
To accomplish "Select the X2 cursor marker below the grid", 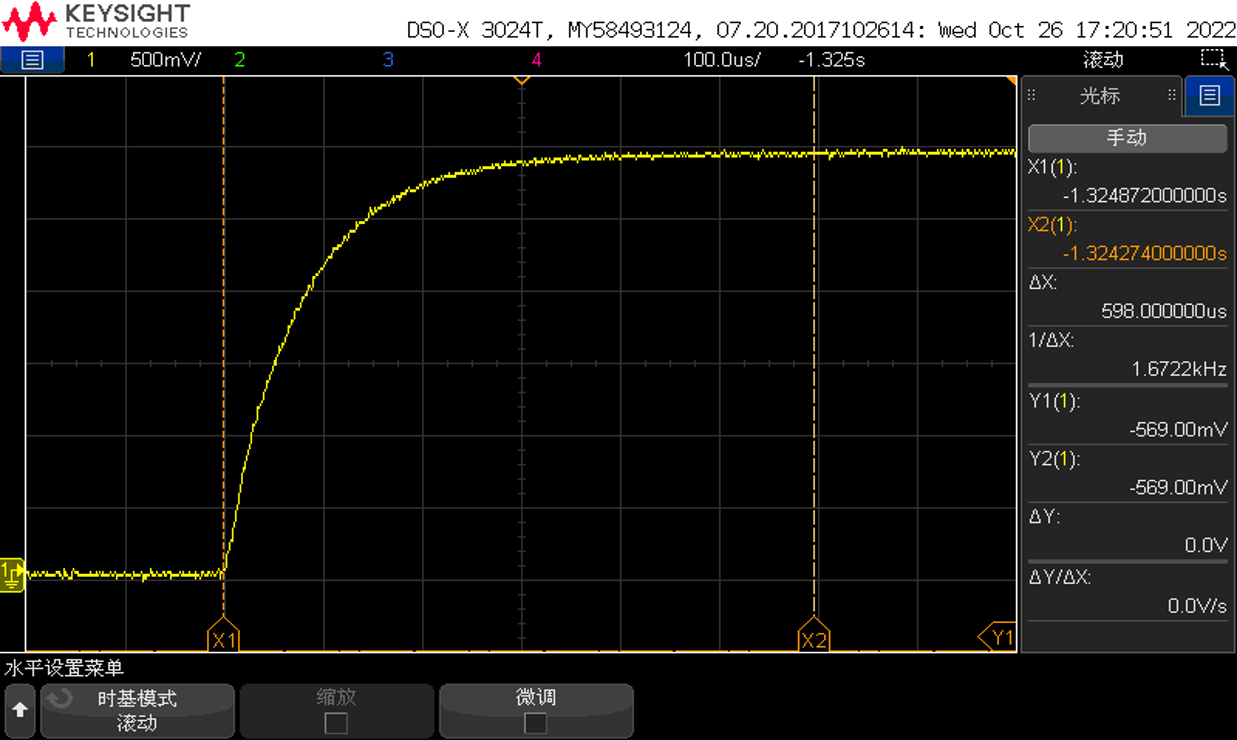I will coord(814,639).
